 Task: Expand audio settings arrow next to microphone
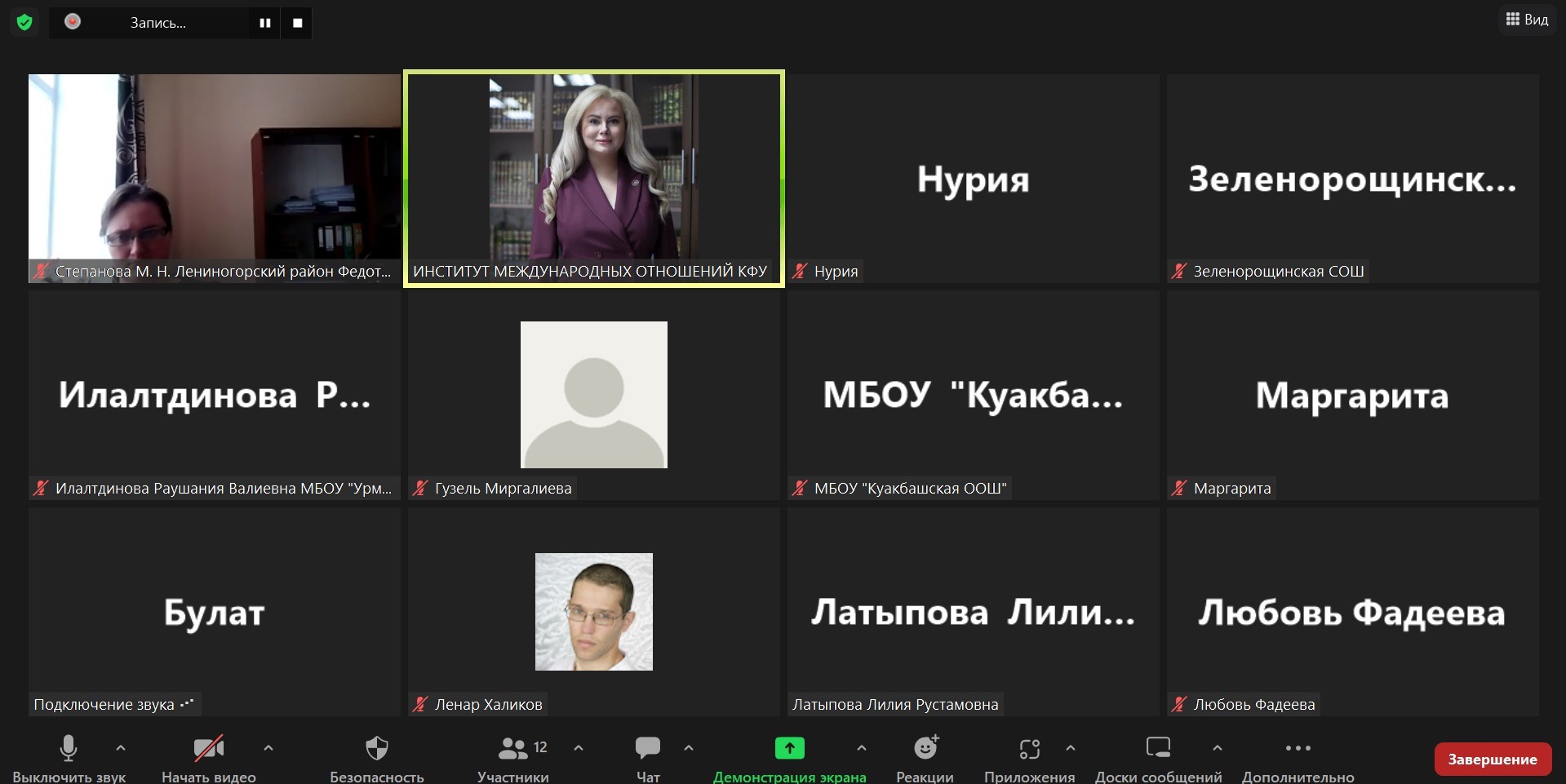click(121, 747)
